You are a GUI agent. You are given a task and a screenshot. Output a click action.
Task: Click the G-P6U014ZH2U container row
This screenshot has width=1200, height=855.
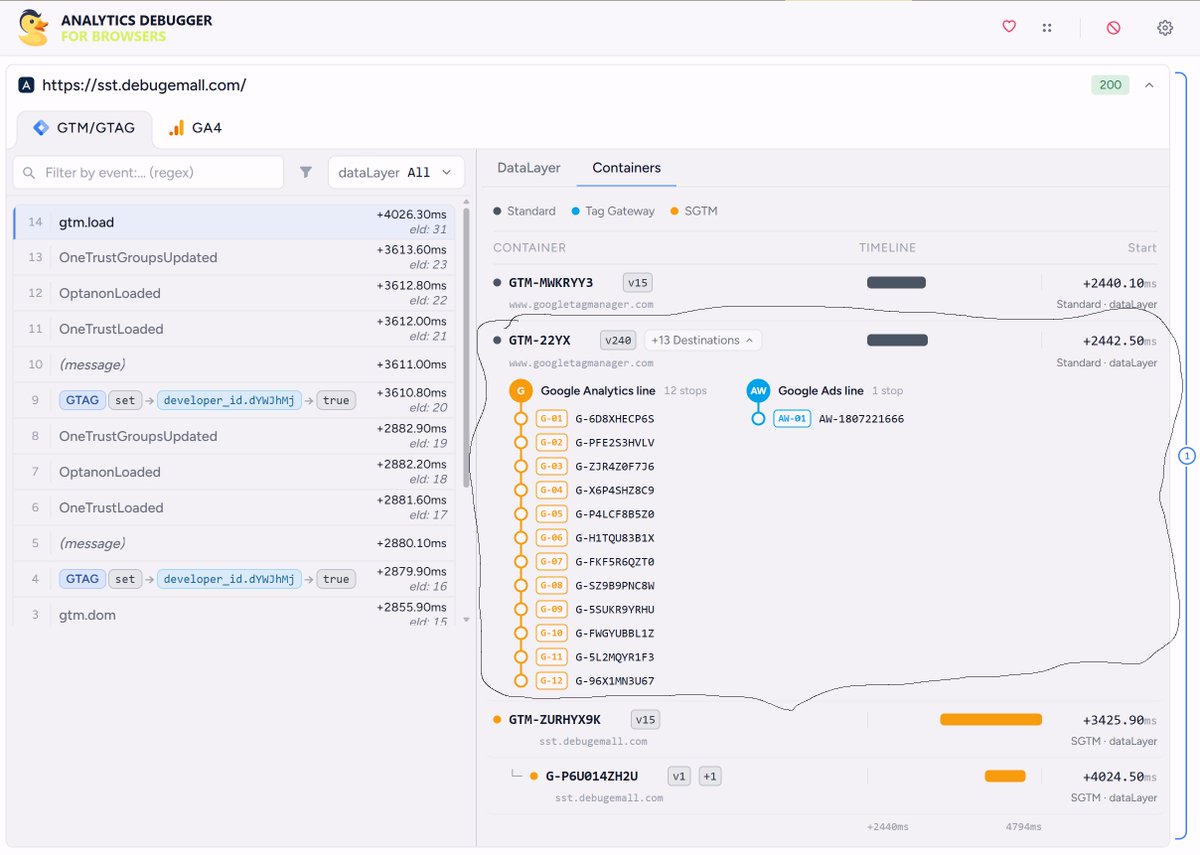click(x=825, y=785)
